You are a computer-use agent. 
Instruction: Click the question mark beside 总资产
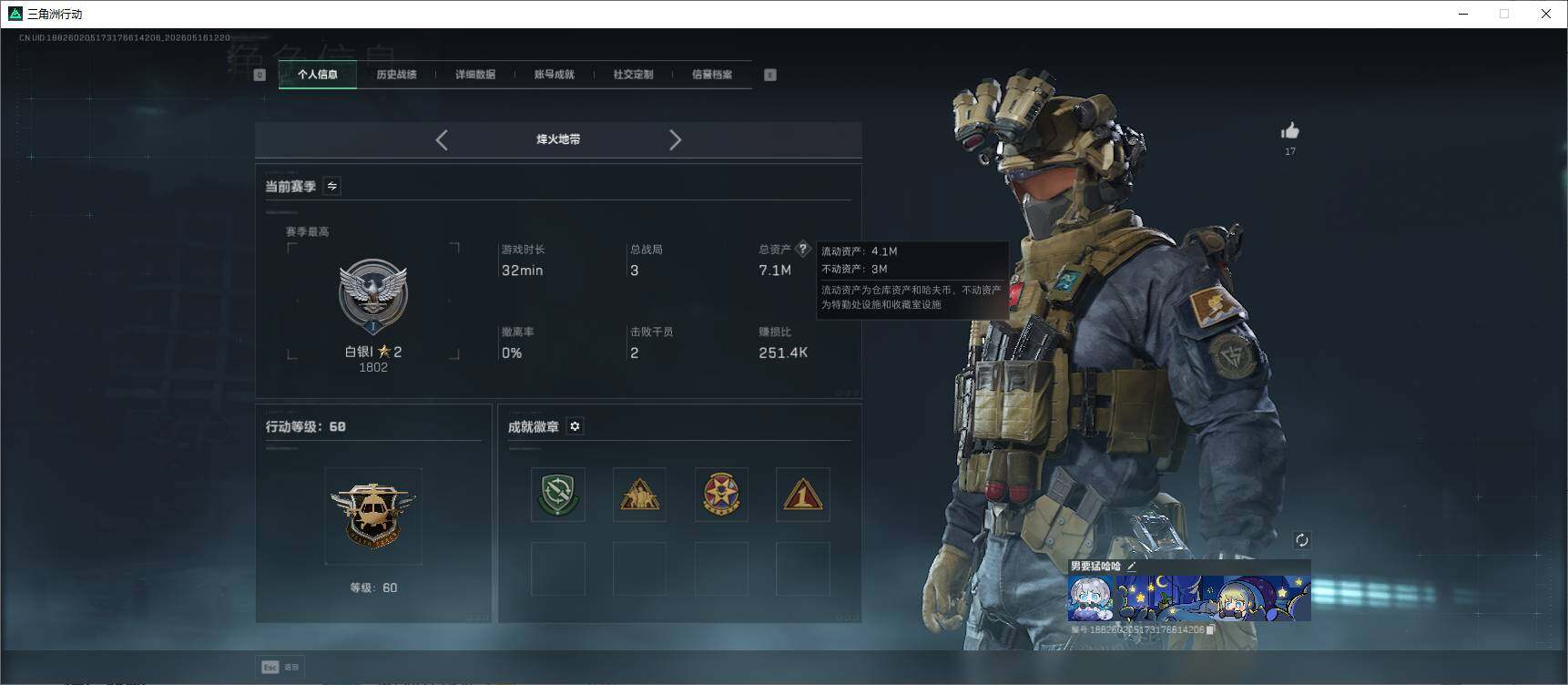click(x=802, y=249)
